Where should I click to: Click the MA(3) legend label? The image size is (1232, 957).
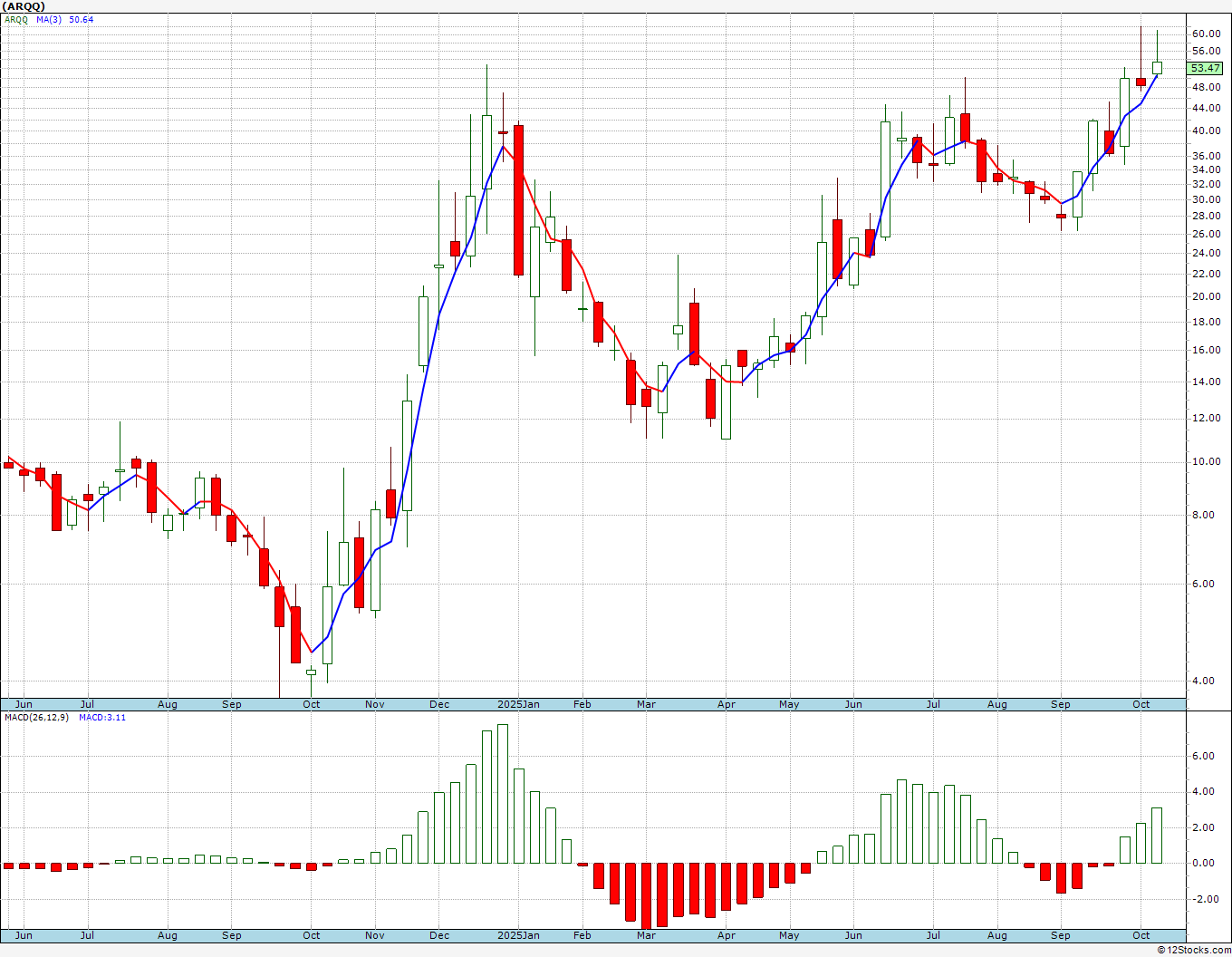coord(49,19)
